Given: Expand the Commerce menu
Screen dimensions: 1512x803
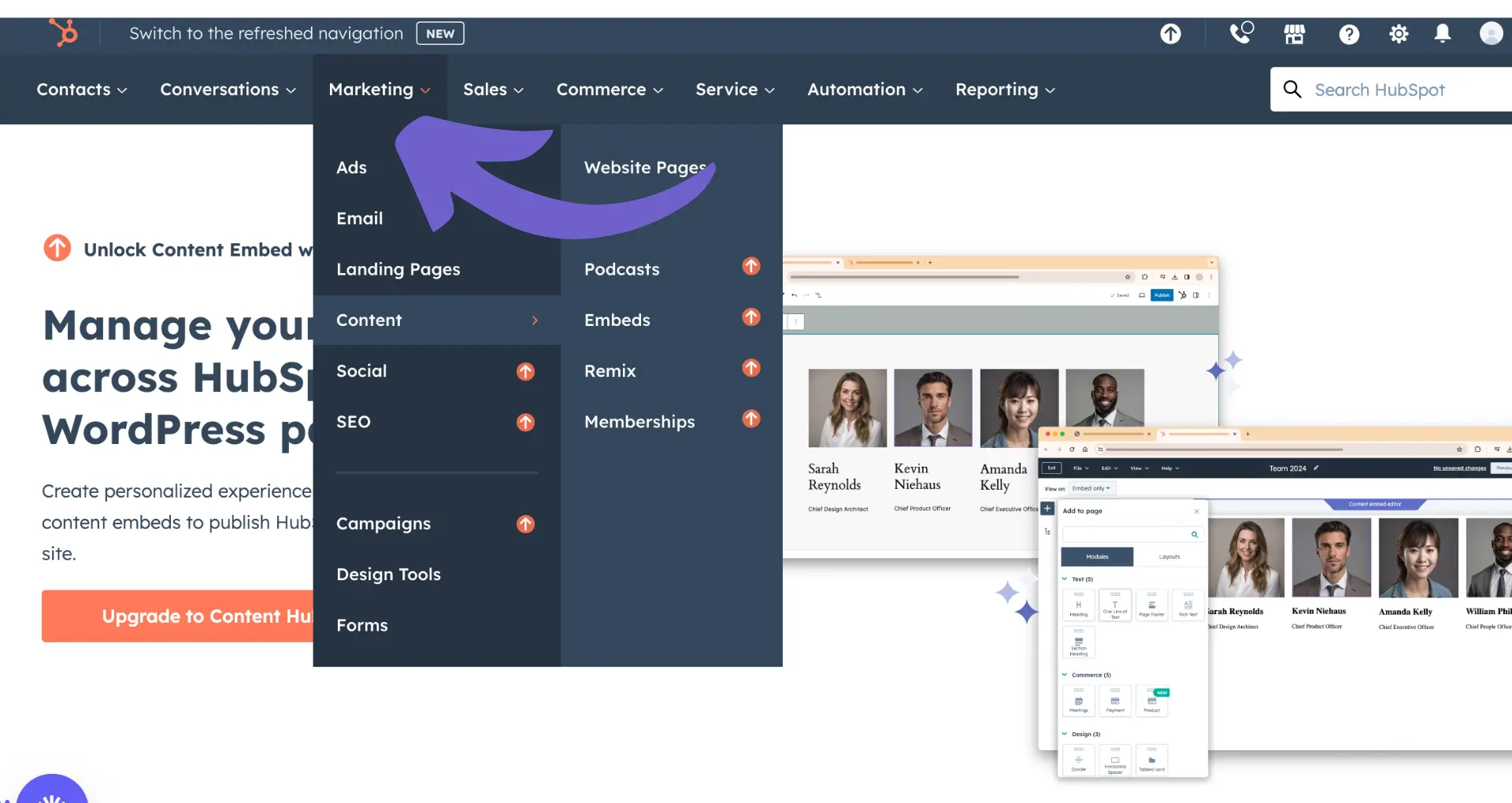Looking at the screenshot, I should pos(610,89).
